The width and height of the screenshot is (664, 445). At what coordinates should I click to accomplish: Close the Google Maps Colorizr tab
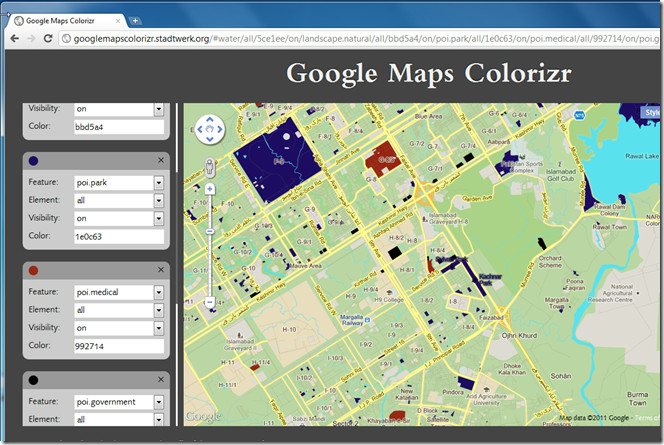(x=118, y=21)
